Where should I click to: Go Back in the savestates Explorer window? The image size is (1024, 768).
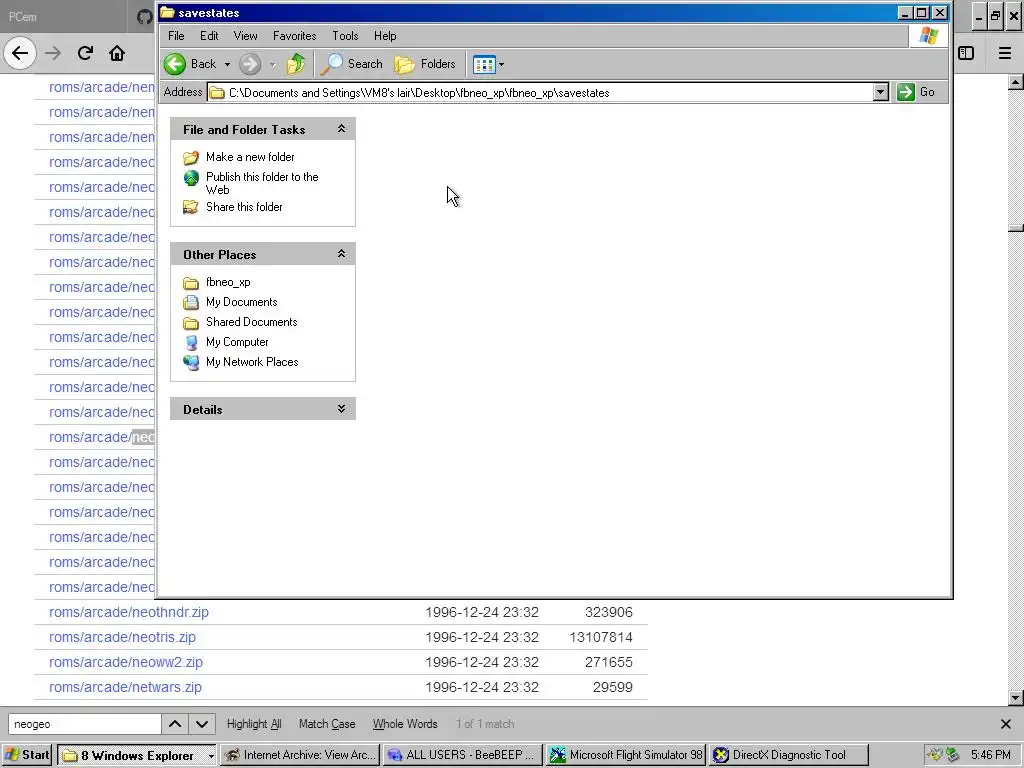tap(190, 64)
